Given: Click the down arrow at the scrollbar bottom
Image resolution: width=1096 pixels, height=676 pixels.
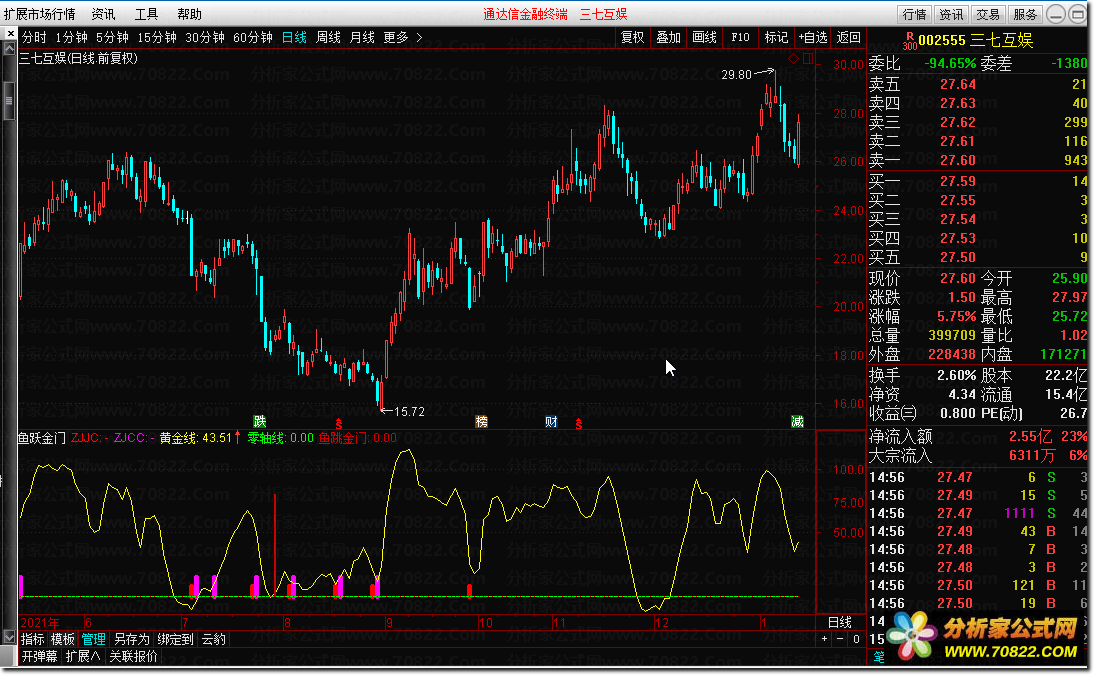Looking at the screenshot, I should [9, 637].
